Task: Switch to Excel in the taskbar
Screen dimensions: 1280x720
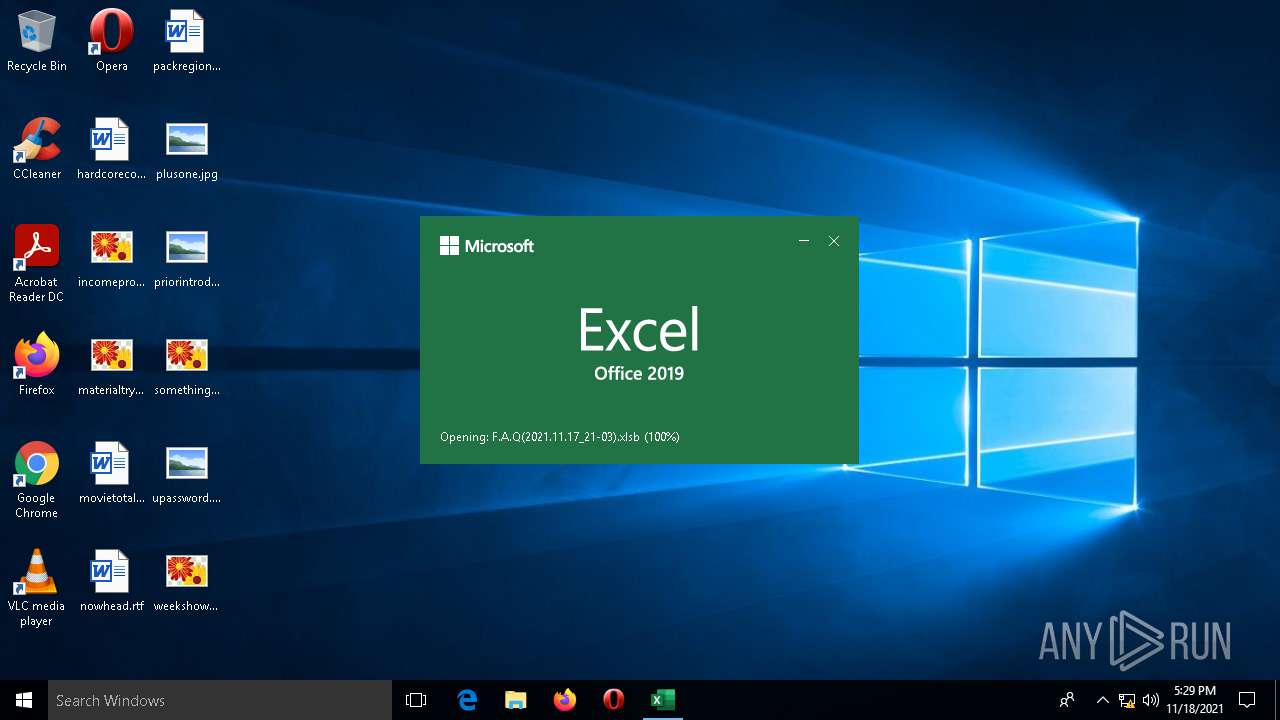Action: [x=663, y=700]
